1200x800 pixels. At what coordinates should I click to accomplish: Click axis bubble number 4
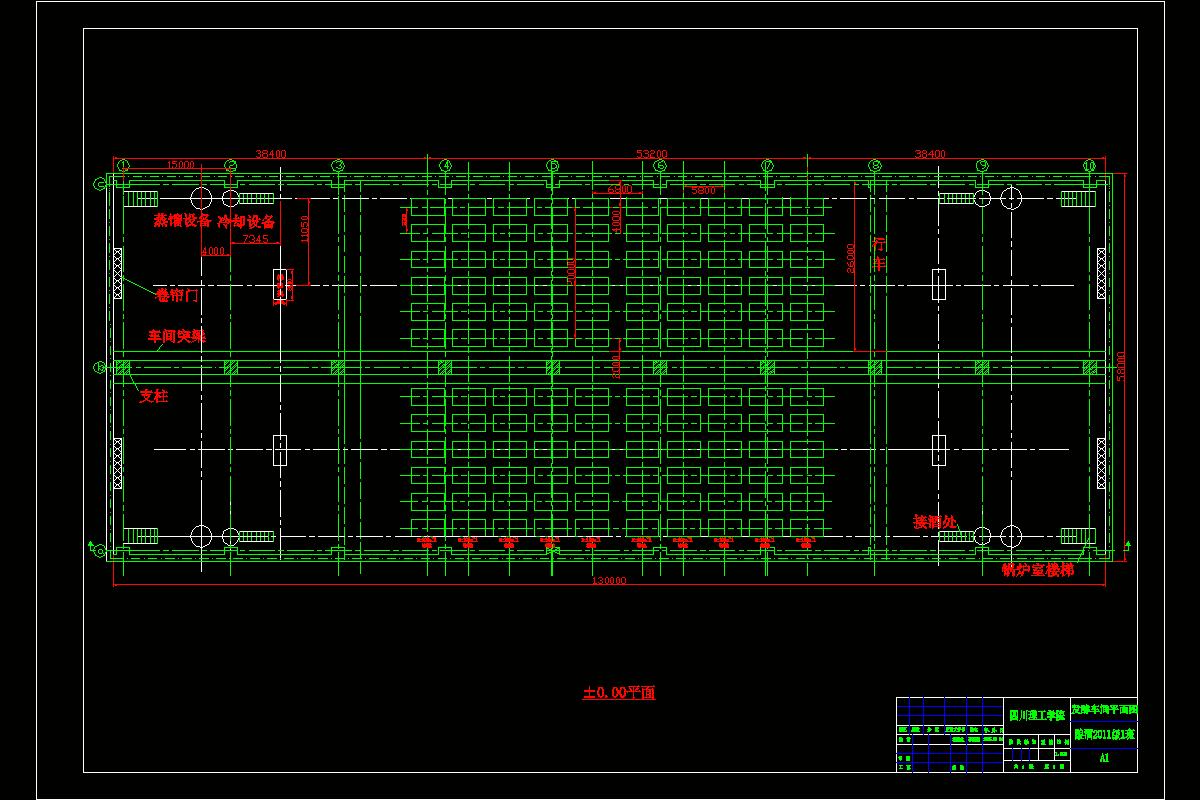445,165
